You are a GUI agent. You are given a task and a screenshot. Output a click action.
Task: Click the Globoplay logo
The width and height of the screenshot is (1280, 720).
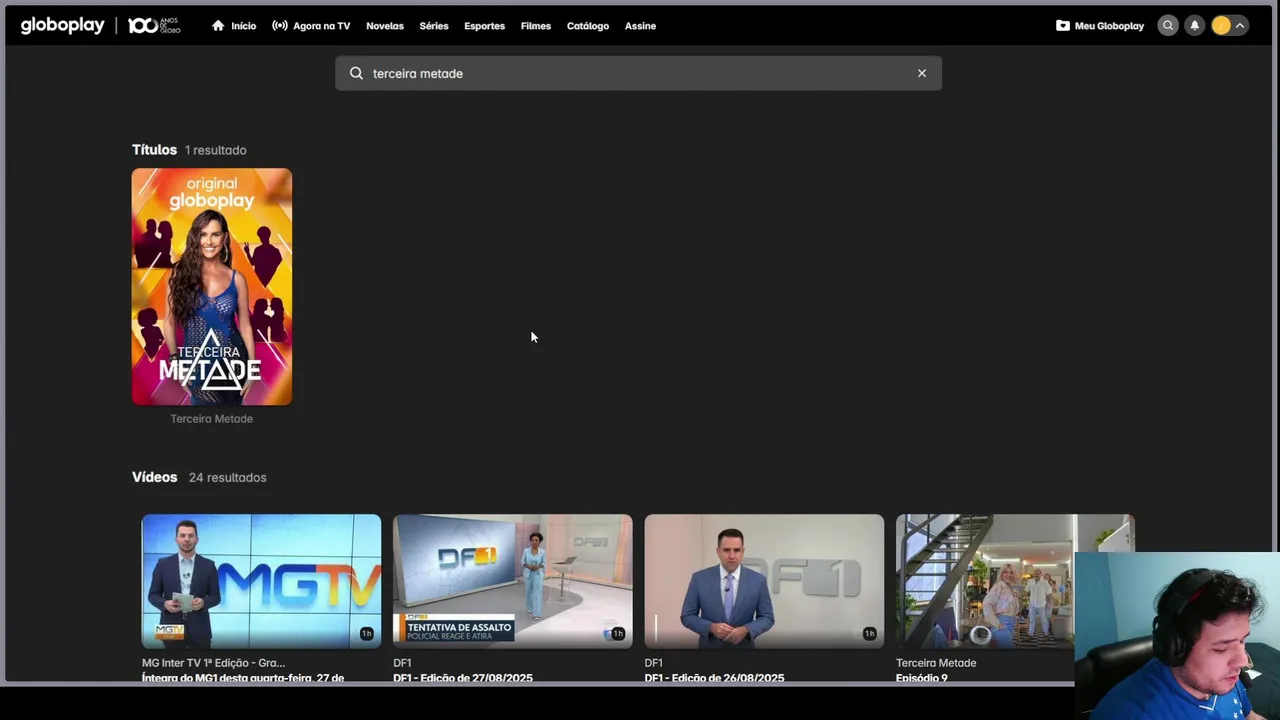tap(62, 26)
